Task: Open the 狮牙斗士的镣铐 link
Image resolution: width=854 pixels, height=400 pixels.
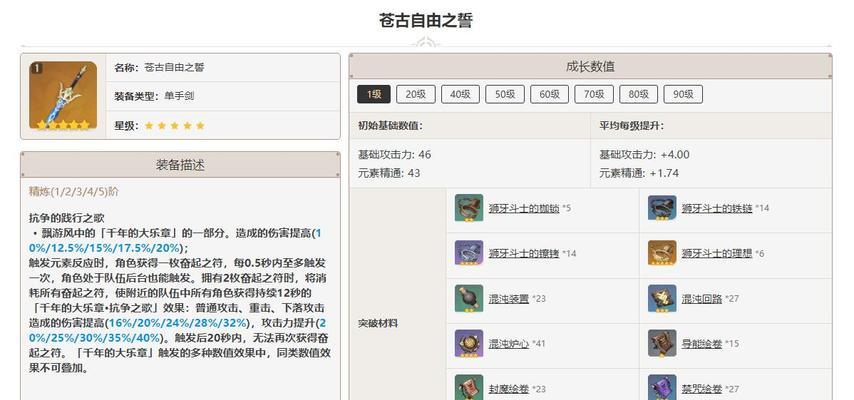Action: 524,253
